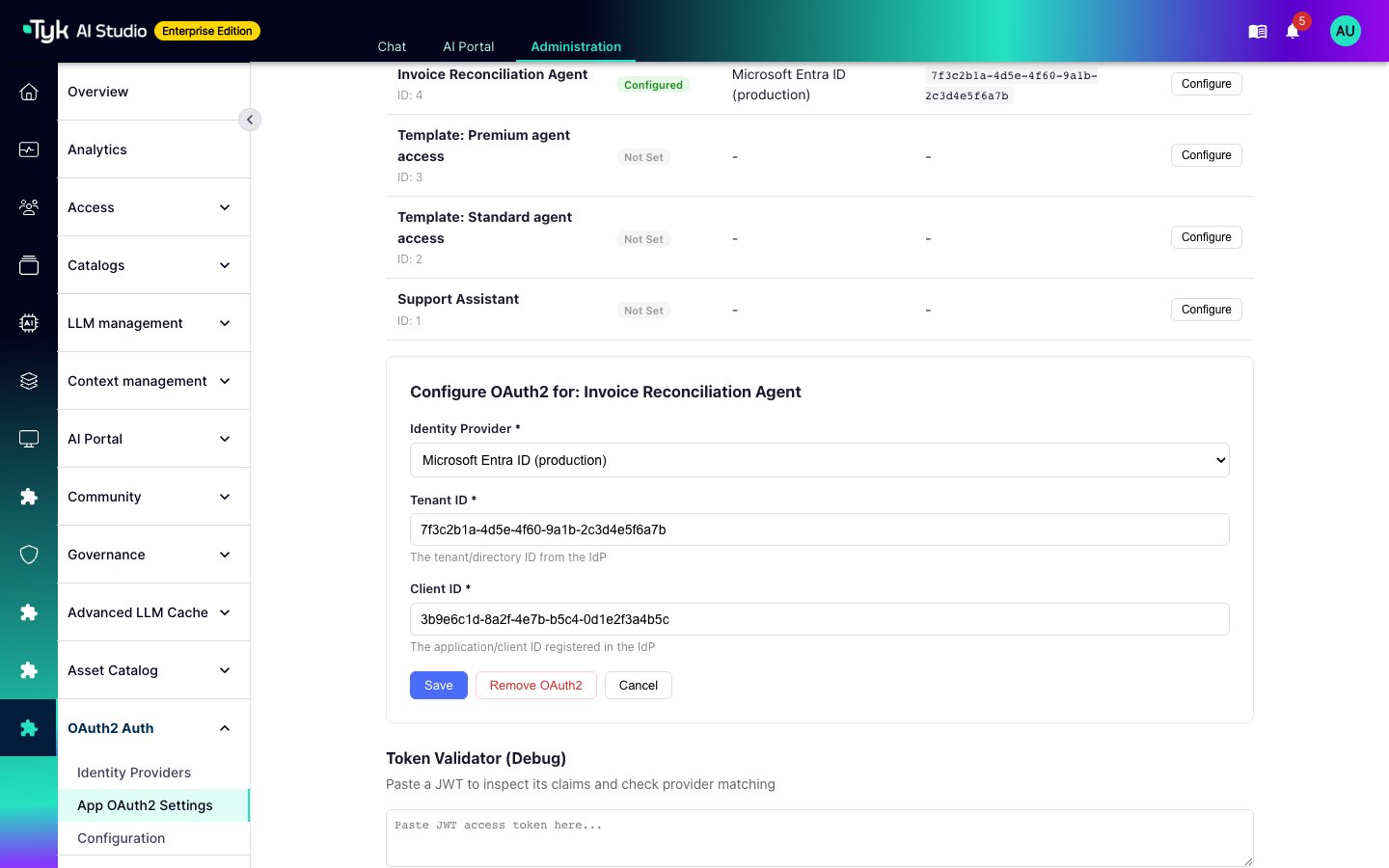1389x868 pixels.
Task: Open the AU user avatar menu
Action: 1345,31
